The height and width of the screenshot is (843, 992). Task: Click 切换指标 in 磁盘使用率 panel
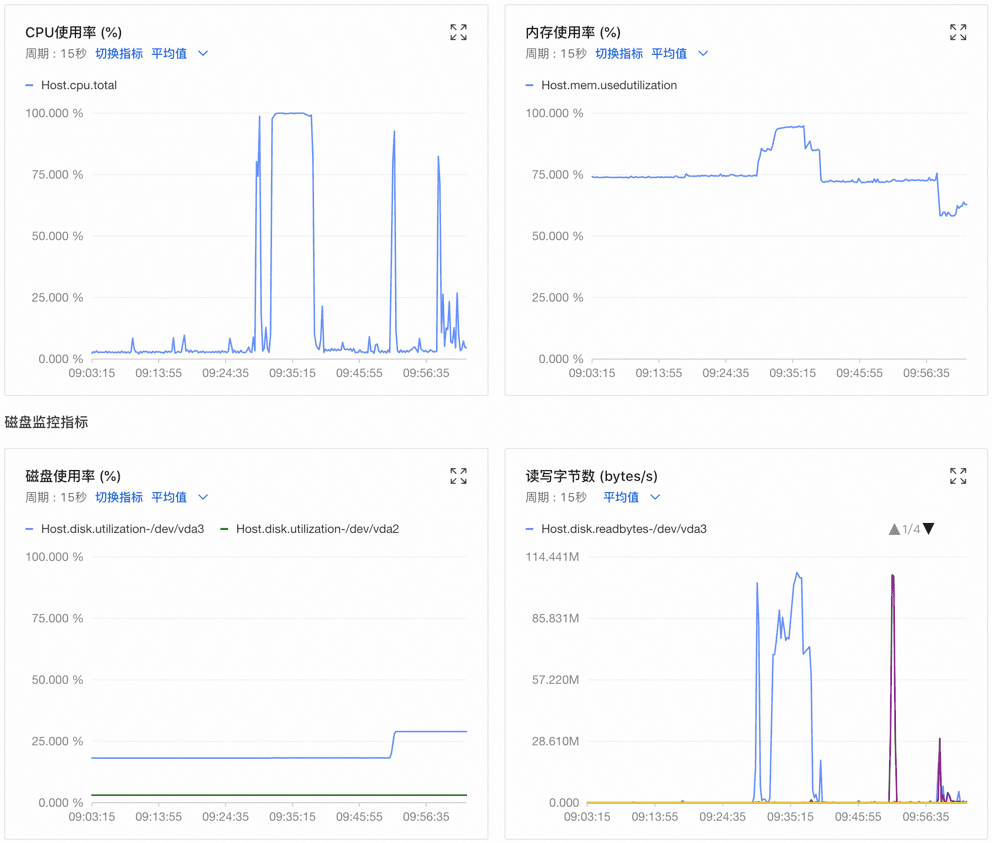119,497
